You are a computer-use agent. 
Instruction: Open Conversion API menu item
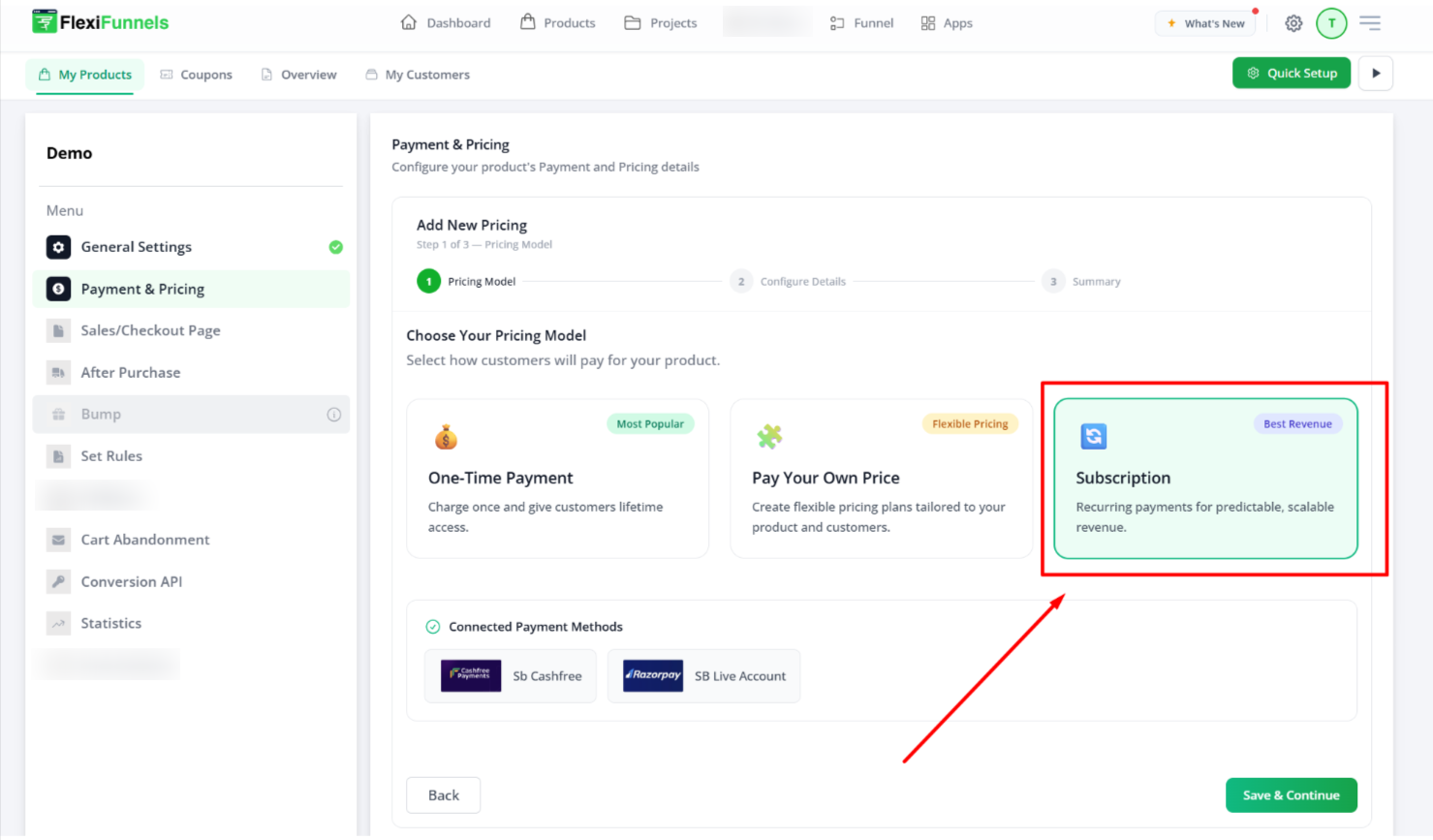point(191,581)
